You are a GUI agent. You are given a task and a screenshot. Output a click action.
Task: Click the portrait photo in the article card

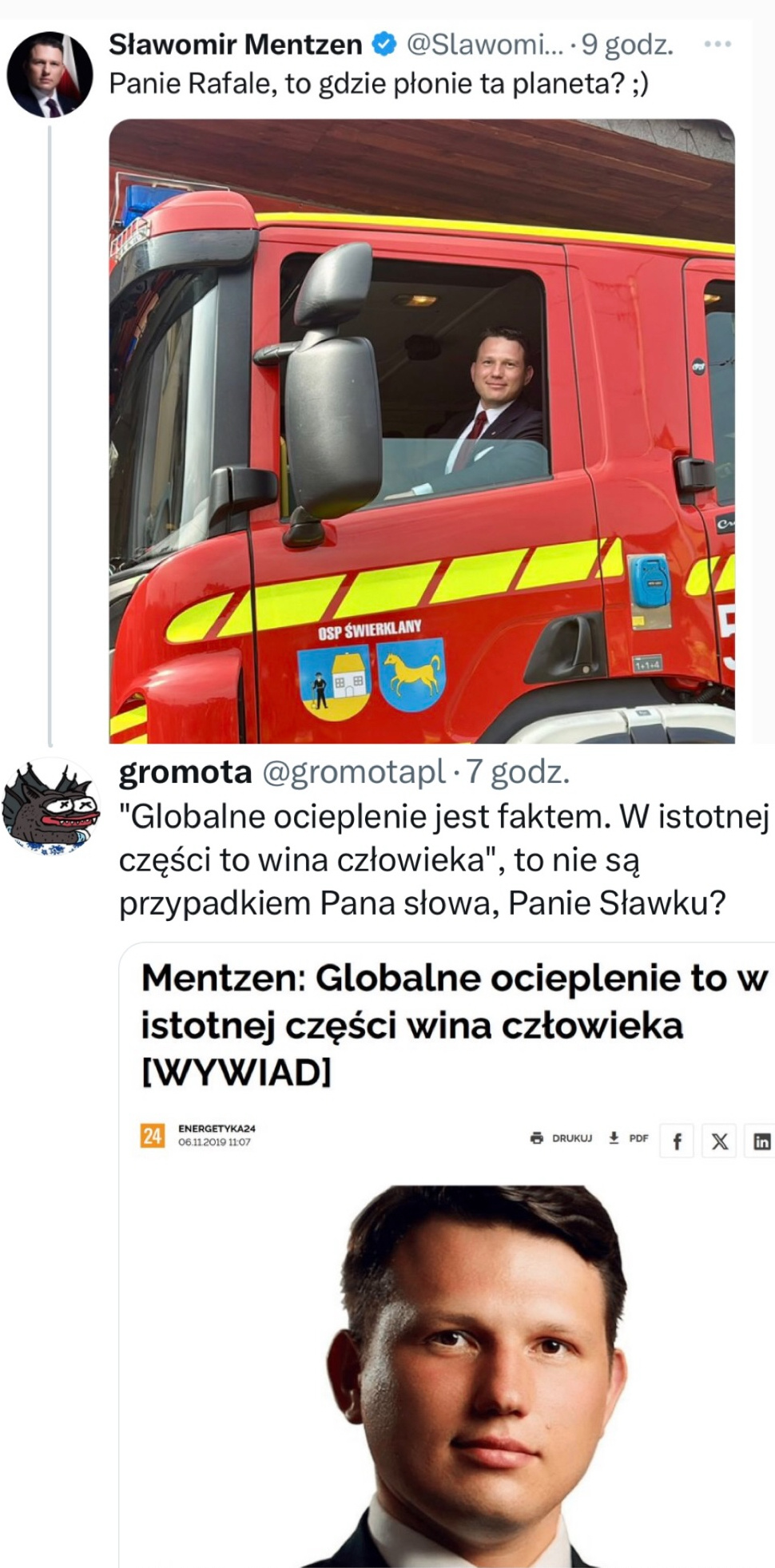tap(482, 1375)
